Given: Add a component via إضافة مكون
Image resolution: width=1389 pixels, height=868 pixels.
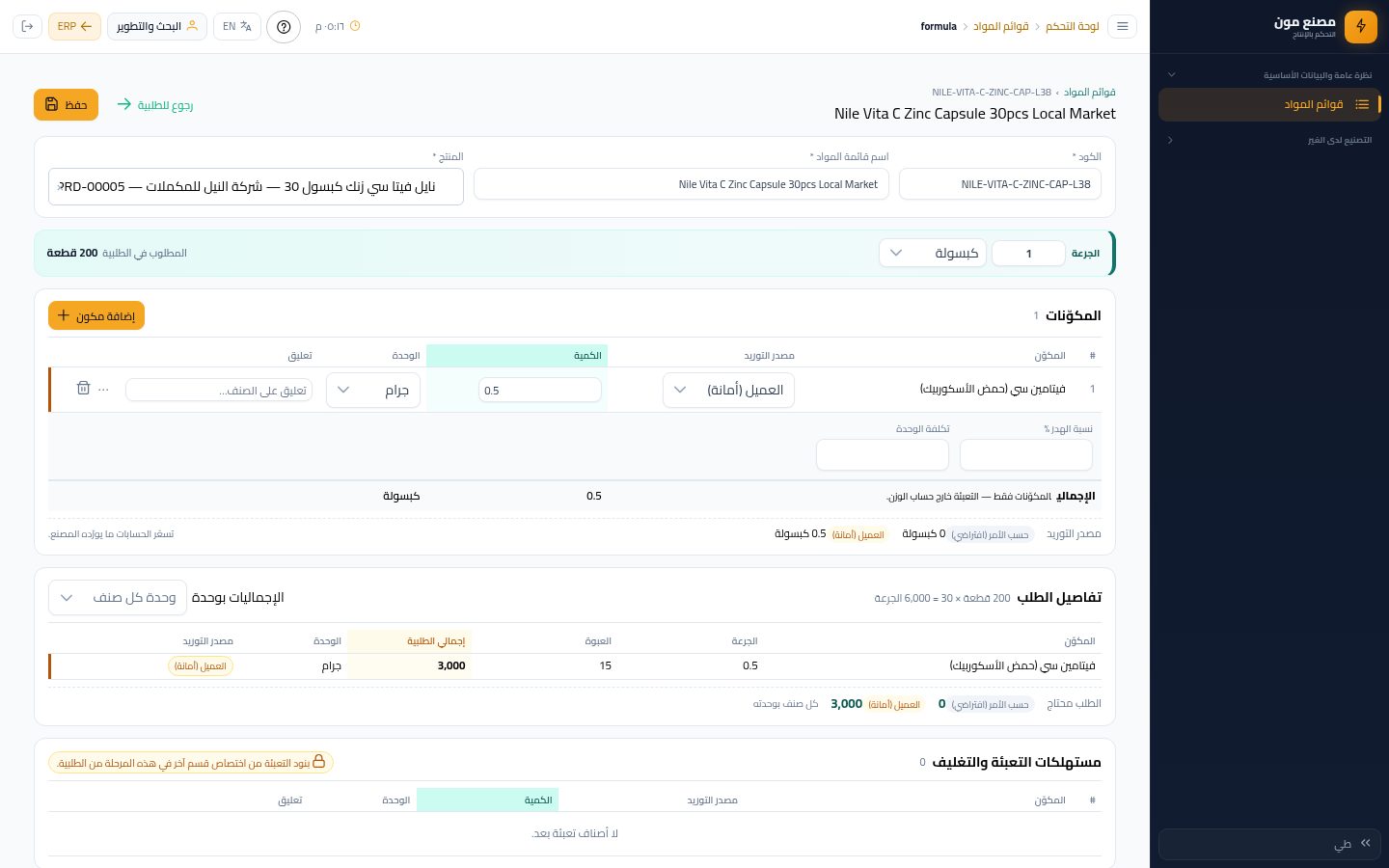Looking at the screenshot, I should tap(96, 315).
